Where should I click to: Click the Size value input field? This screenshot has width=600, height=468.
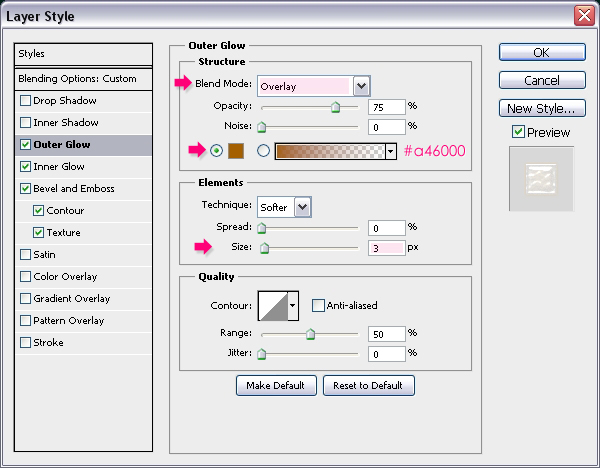[383, 249]
